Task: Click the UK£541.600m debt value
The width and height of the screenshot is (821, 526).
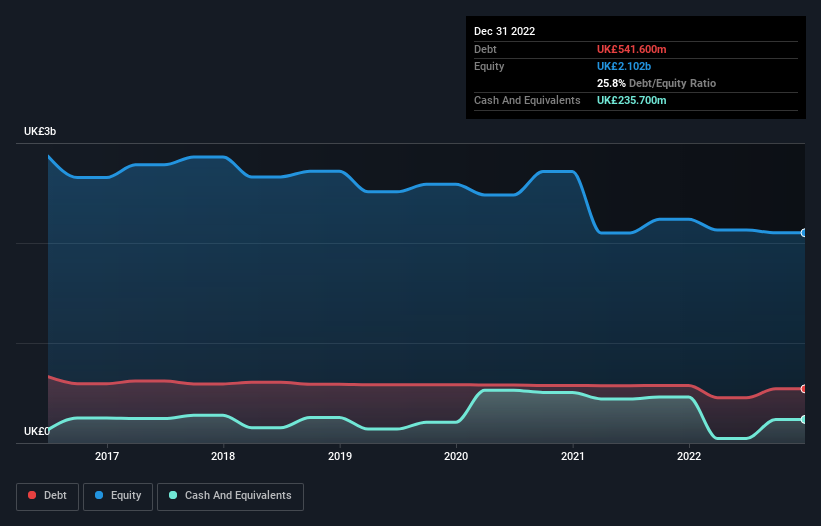Action: pyautogui.click(x=631, y=49)
